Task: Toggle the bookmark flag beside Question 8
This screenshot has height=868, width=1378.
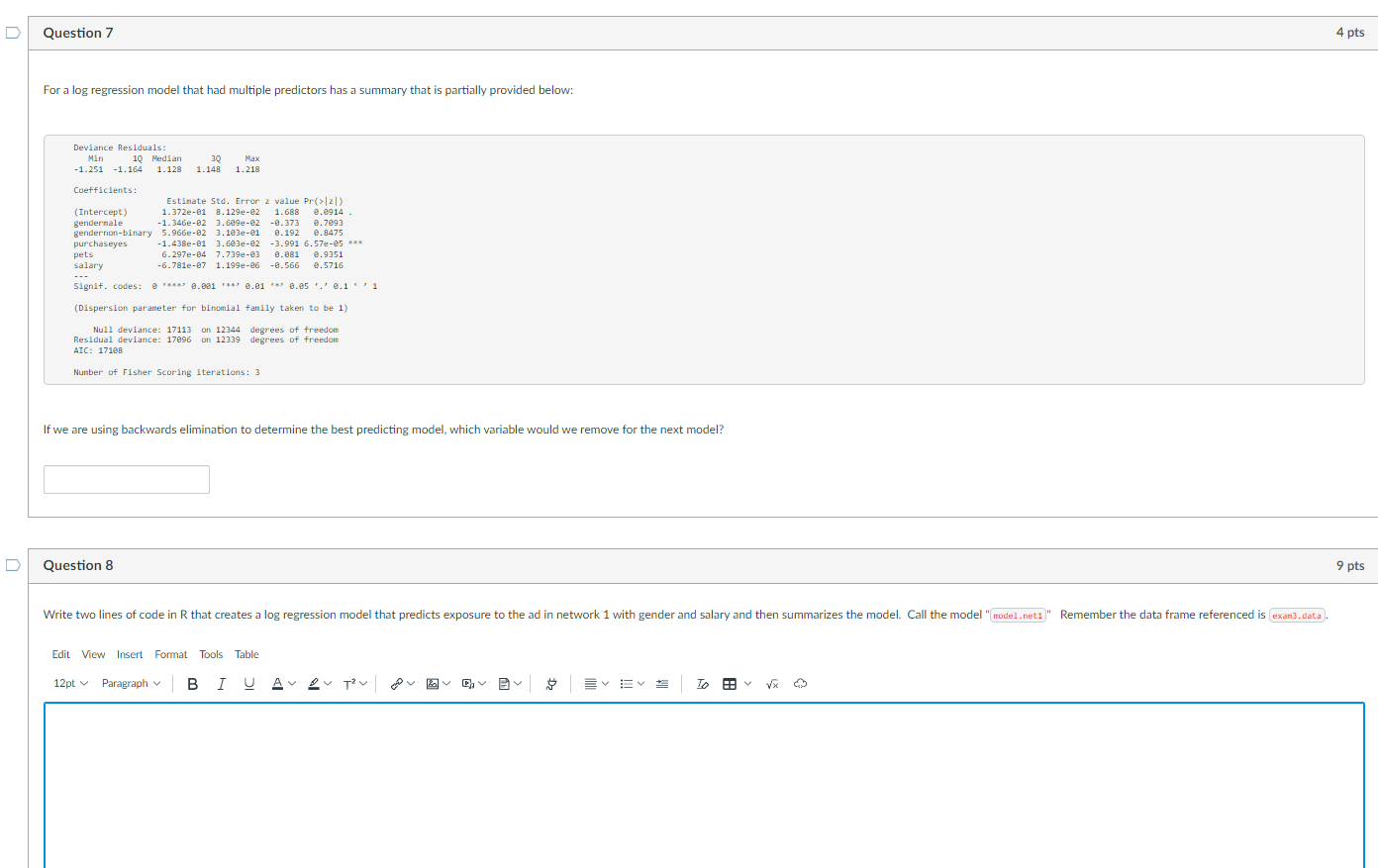Action: coord(12,563)
